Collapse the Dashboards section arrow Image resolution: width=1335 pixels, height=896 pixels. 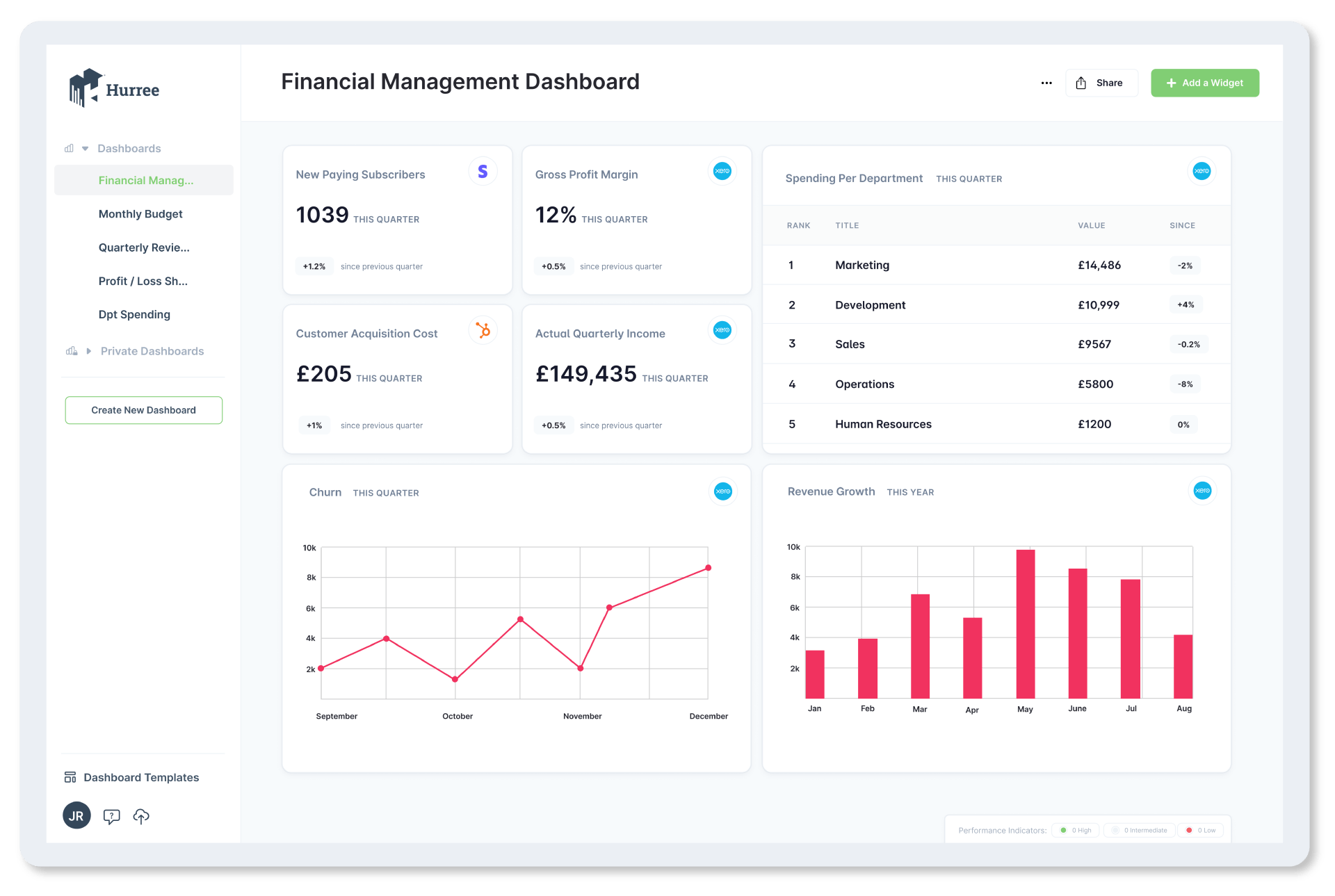point(86,149)
